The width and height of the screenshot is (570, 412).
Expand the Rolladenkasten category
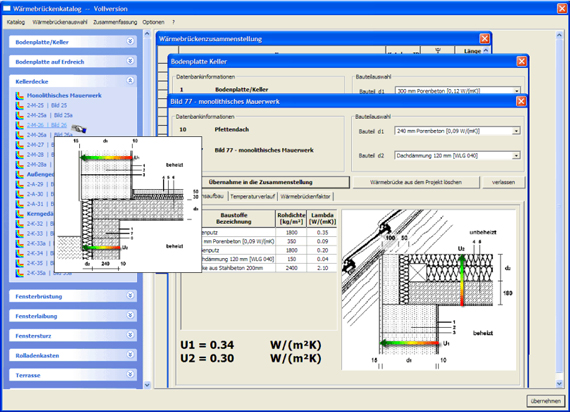130,355
